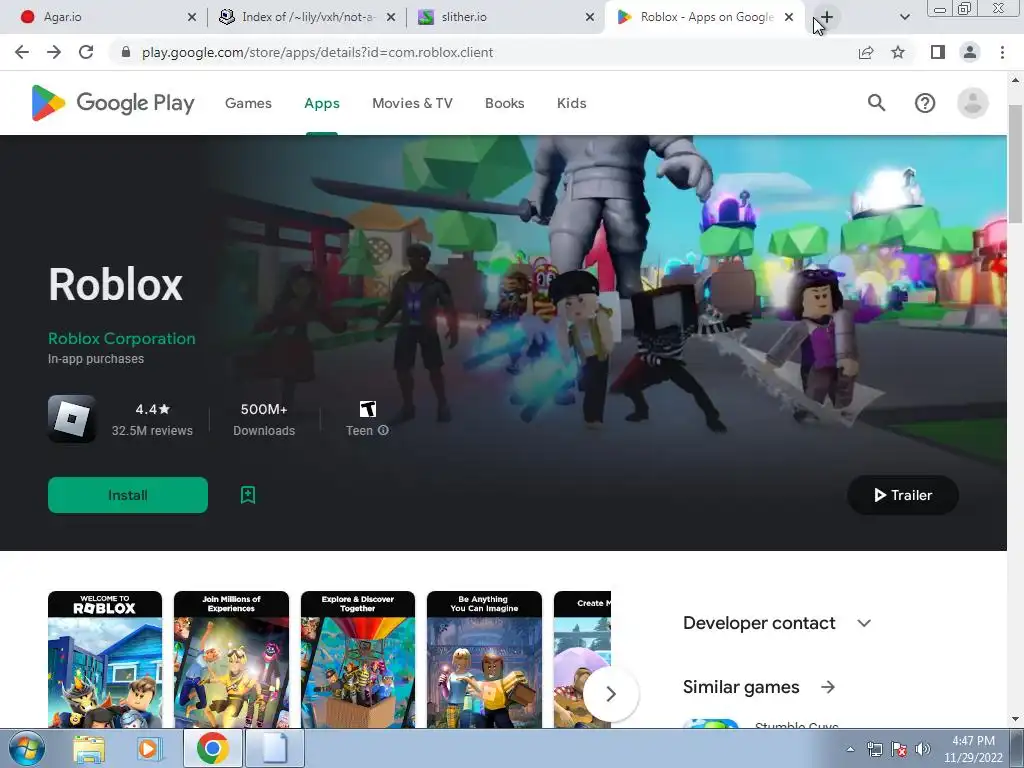Screen dimensions: 1024x768
Task: Bookmark this tab with star
Action: pyautogui.click(x=898, y=52)
